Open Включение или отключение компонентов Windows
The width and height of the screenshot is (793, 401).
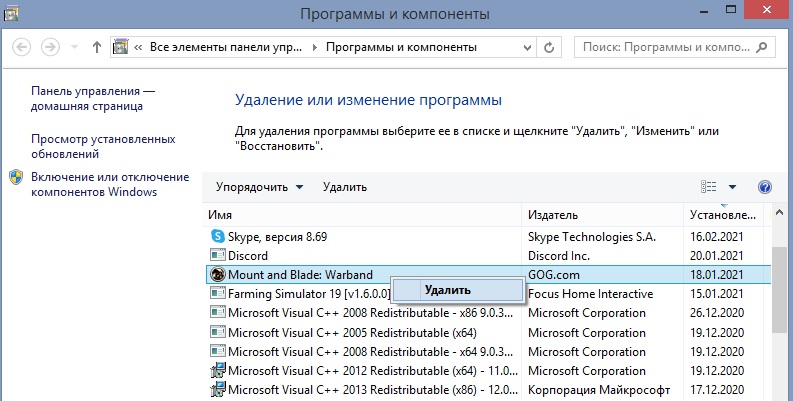(110, 184)
